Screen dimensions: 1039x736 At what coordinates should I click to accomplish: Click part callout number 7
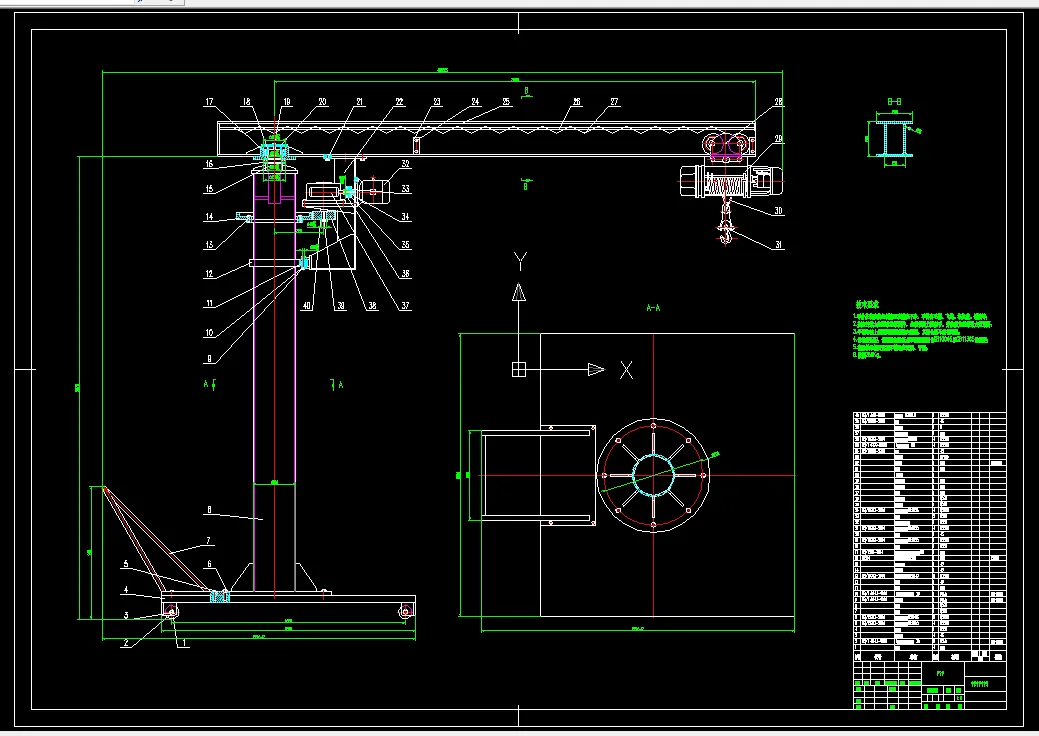208,541
